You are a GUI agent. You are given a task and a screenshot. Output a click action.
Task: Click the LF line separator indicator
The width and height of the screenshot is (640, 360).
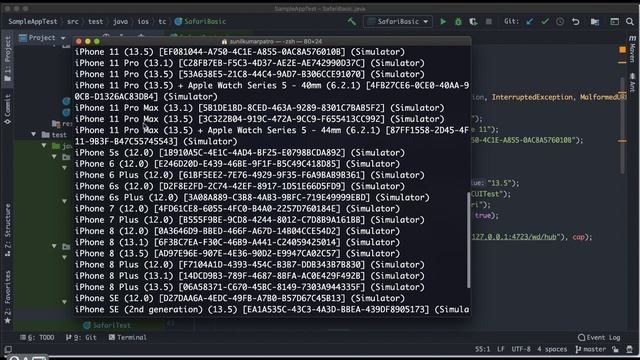click(x=501, y=349)
